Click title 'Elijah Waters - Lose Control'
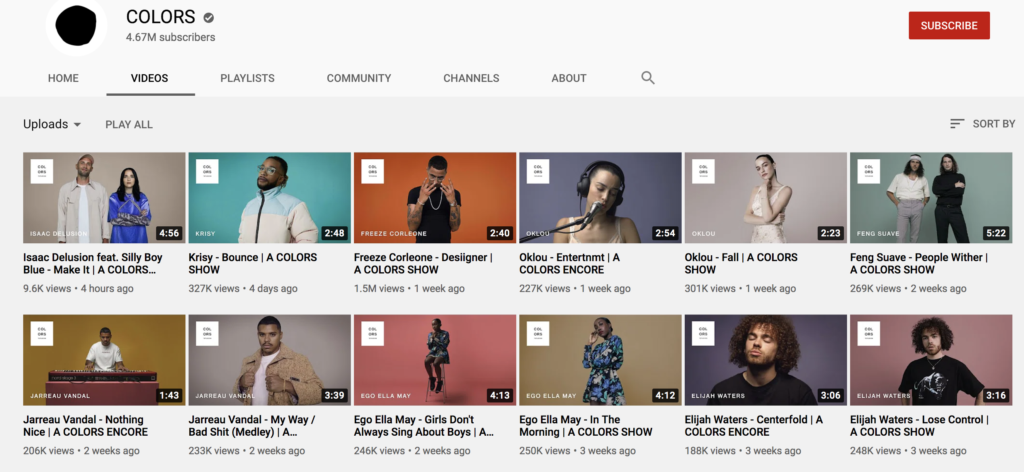The image size is (1024, 472). click(x=920, y=426)
